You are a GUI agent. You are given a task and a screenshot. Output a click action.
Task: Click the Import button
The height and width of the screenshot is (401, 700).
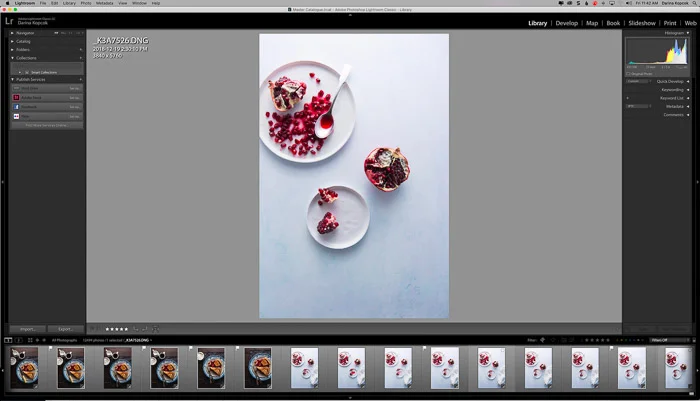pos(27,329)
